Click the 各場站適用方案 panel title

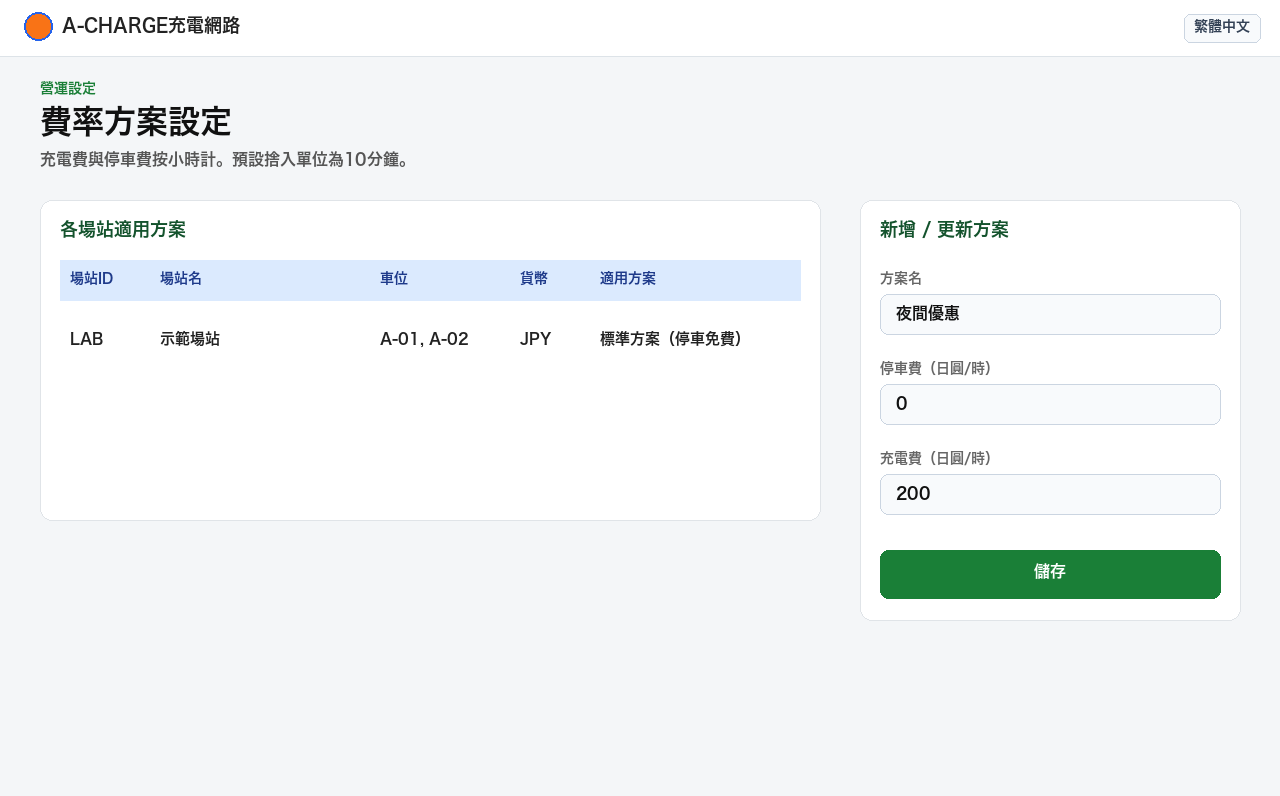(123, 230)
